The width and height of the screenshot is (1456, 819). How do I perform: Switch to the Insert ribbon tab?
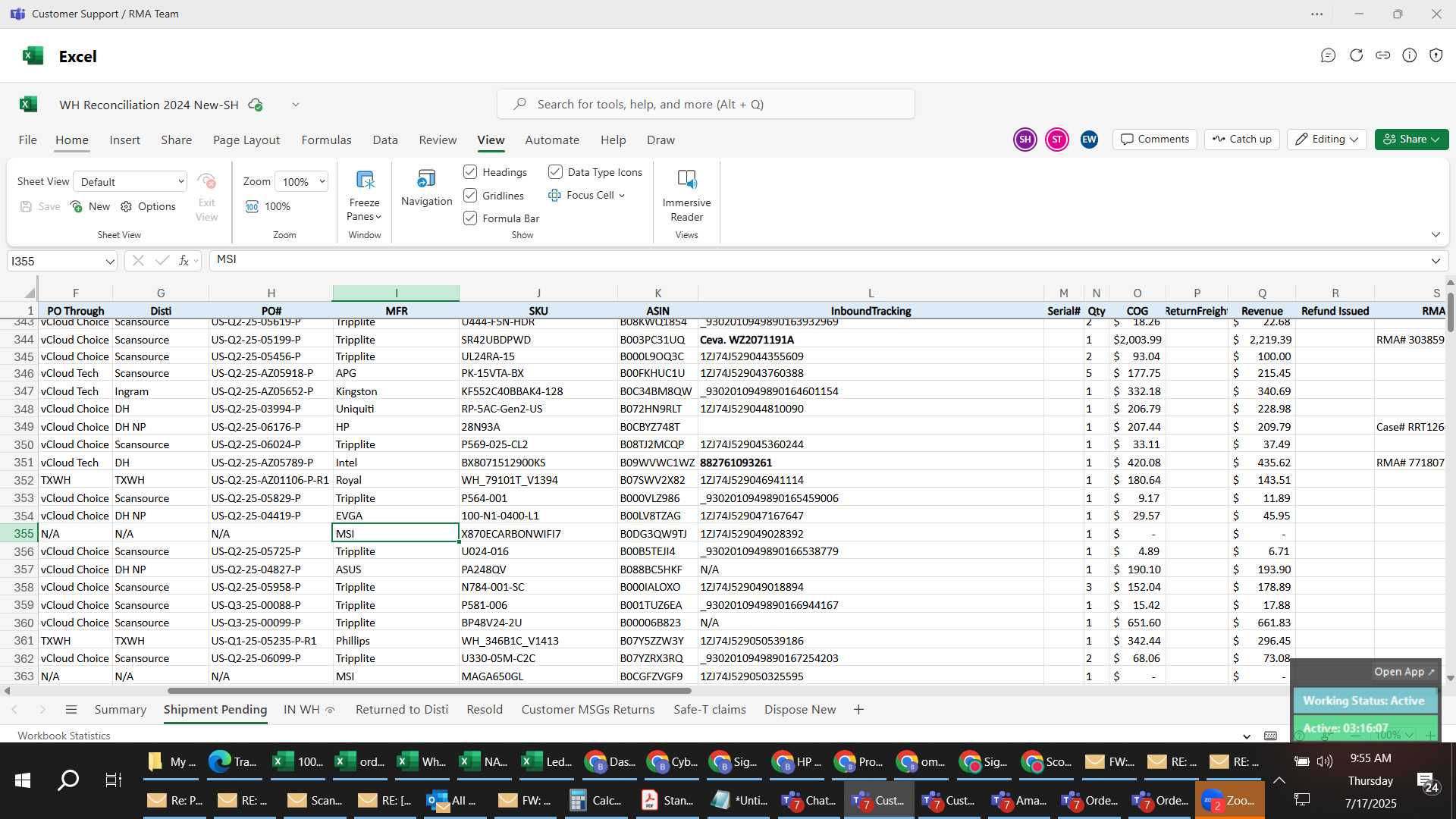(124, 140)
